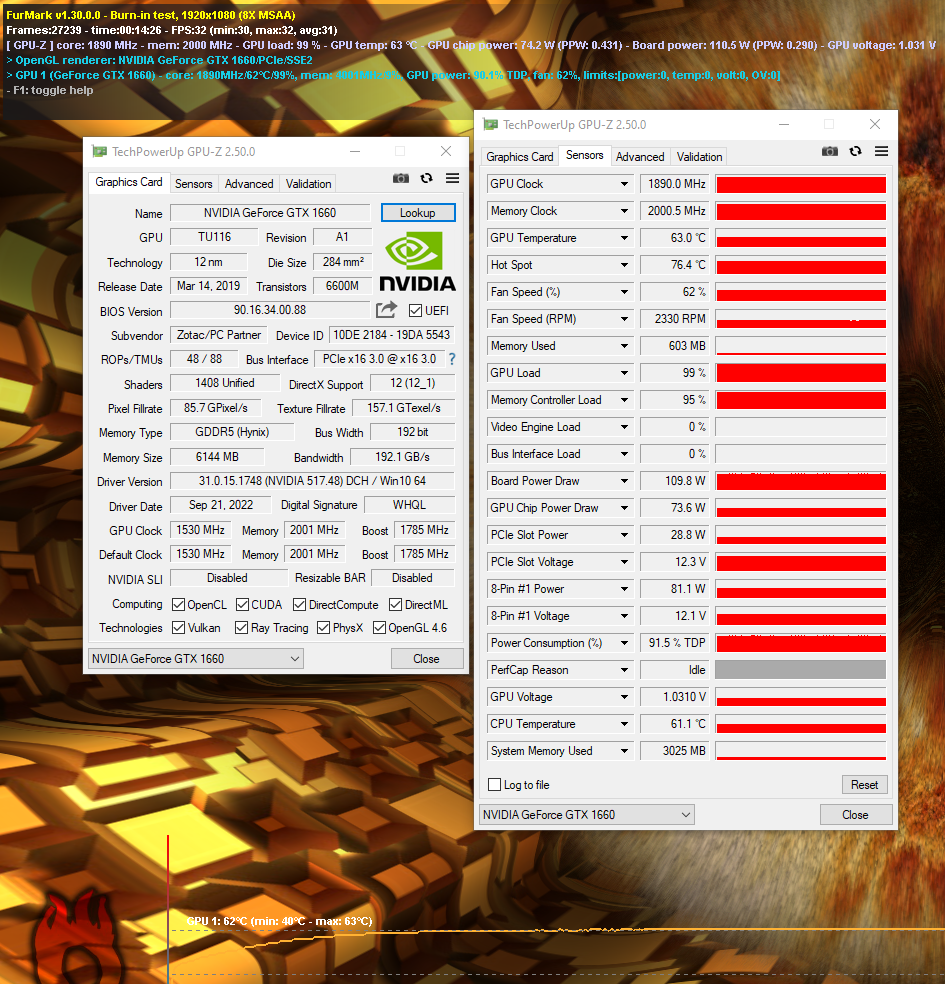Expand the Hot Spot sensor dropdown

624,265
